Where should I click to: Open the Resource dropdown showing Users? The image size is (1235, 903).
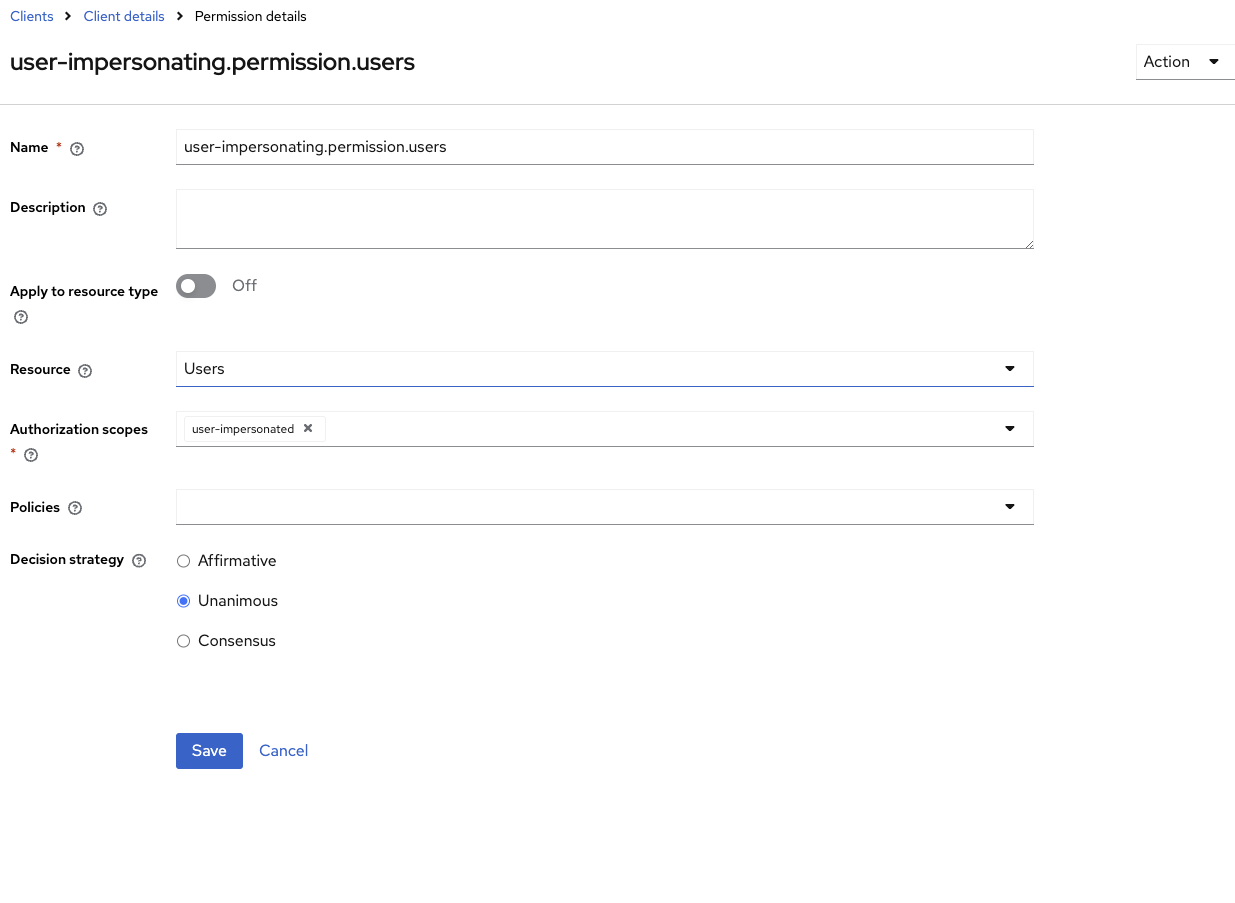point(1010,369)
